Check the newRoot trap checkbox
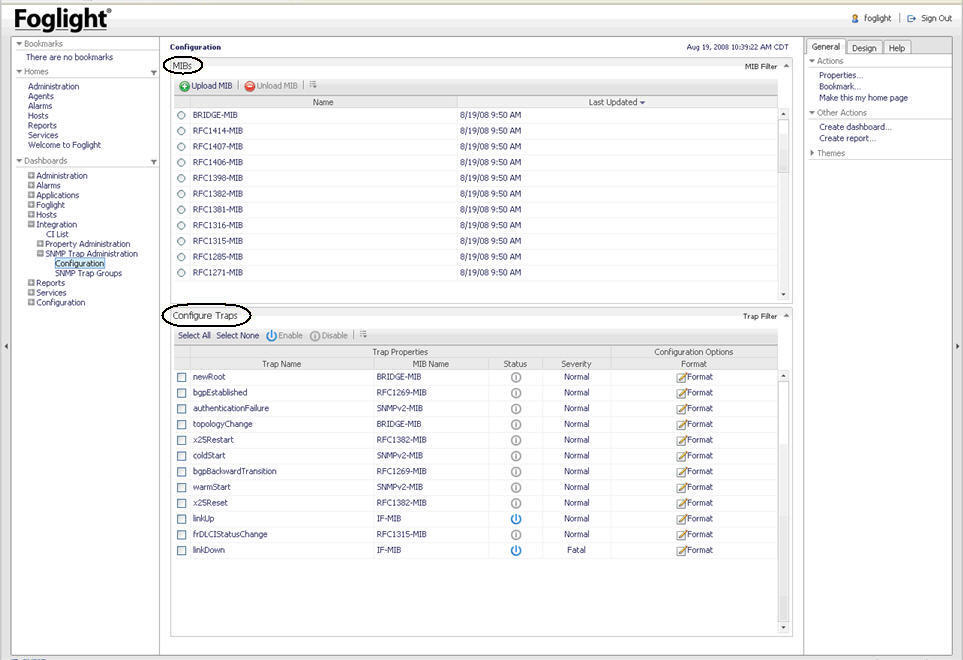Image resolution: width=963 pixels, height=660 pixels. (x=181, y=377)
